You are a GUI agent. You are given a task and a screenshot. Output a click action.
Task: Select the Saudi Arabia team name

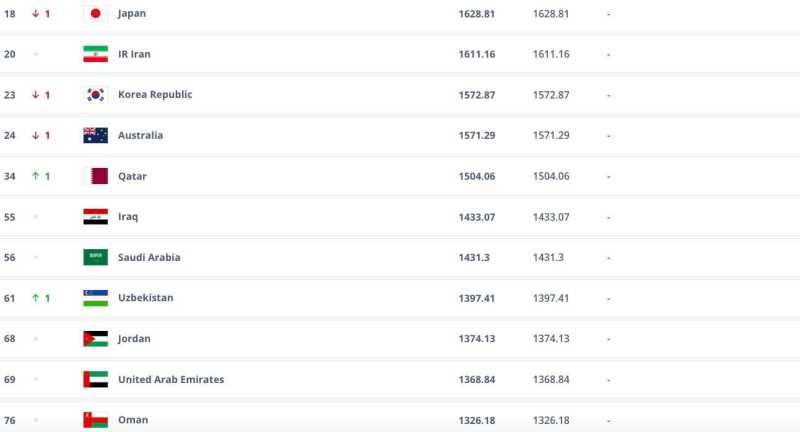tap(149, 257)
